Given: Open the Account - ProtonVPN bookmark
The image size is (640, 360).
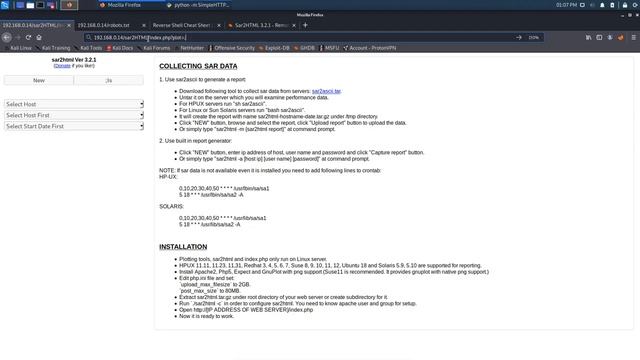Looking at the screenshot, I should [x=370, y=48].
